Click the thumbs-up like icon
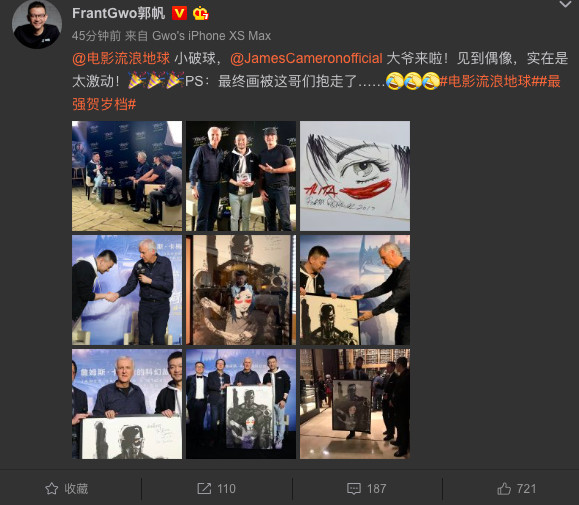This screenshot has width=579, height=505. coord(504,488)
